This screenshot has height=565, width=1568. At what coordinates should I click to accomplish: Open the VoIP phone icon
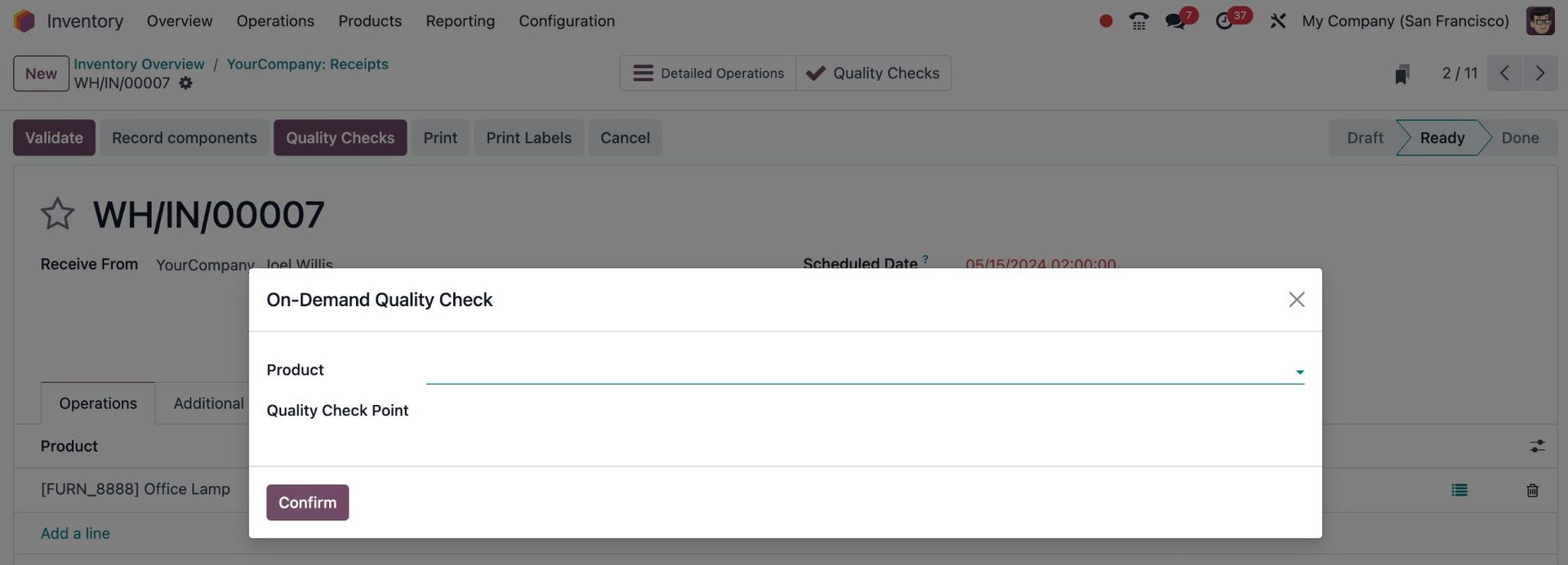1138,21
